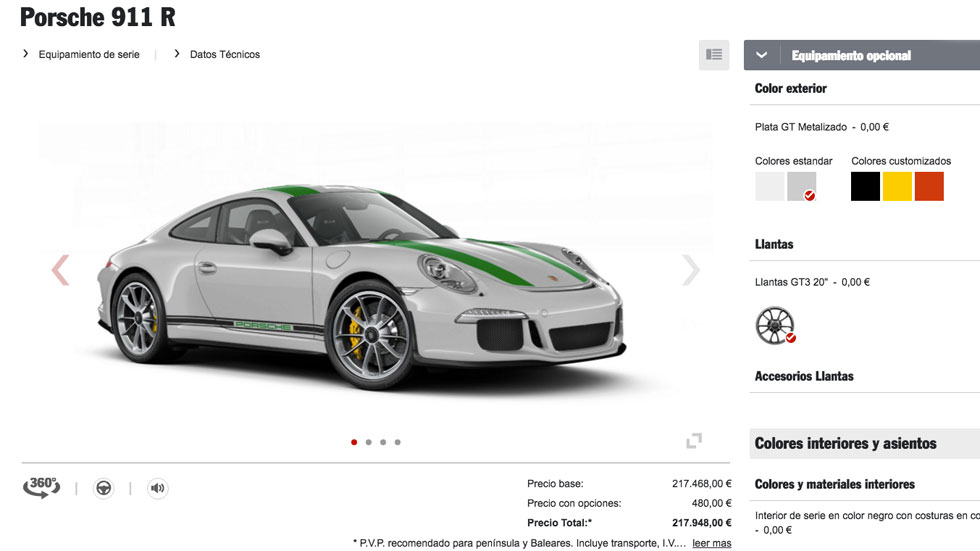Show next car image with right arrow
Viewport: 980px width, 551px height.
[690, 270]
